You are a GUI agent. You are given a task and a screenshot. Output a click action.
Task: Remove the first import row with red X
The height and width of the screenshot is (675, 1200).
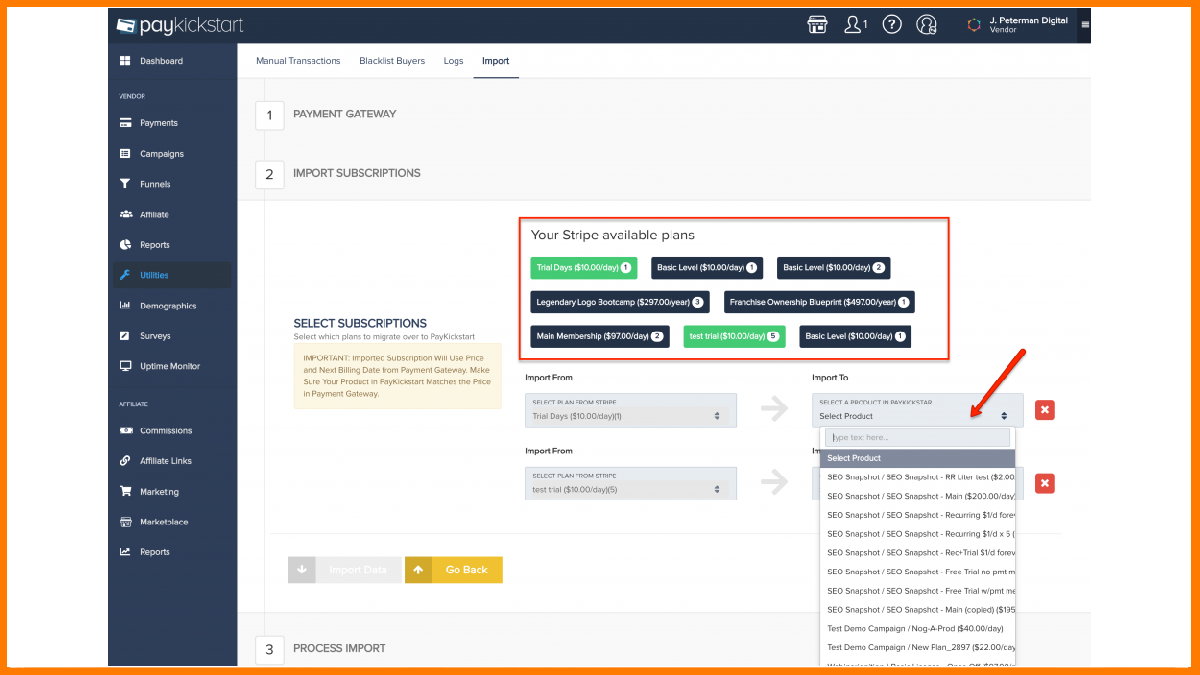coord(1044,410)
